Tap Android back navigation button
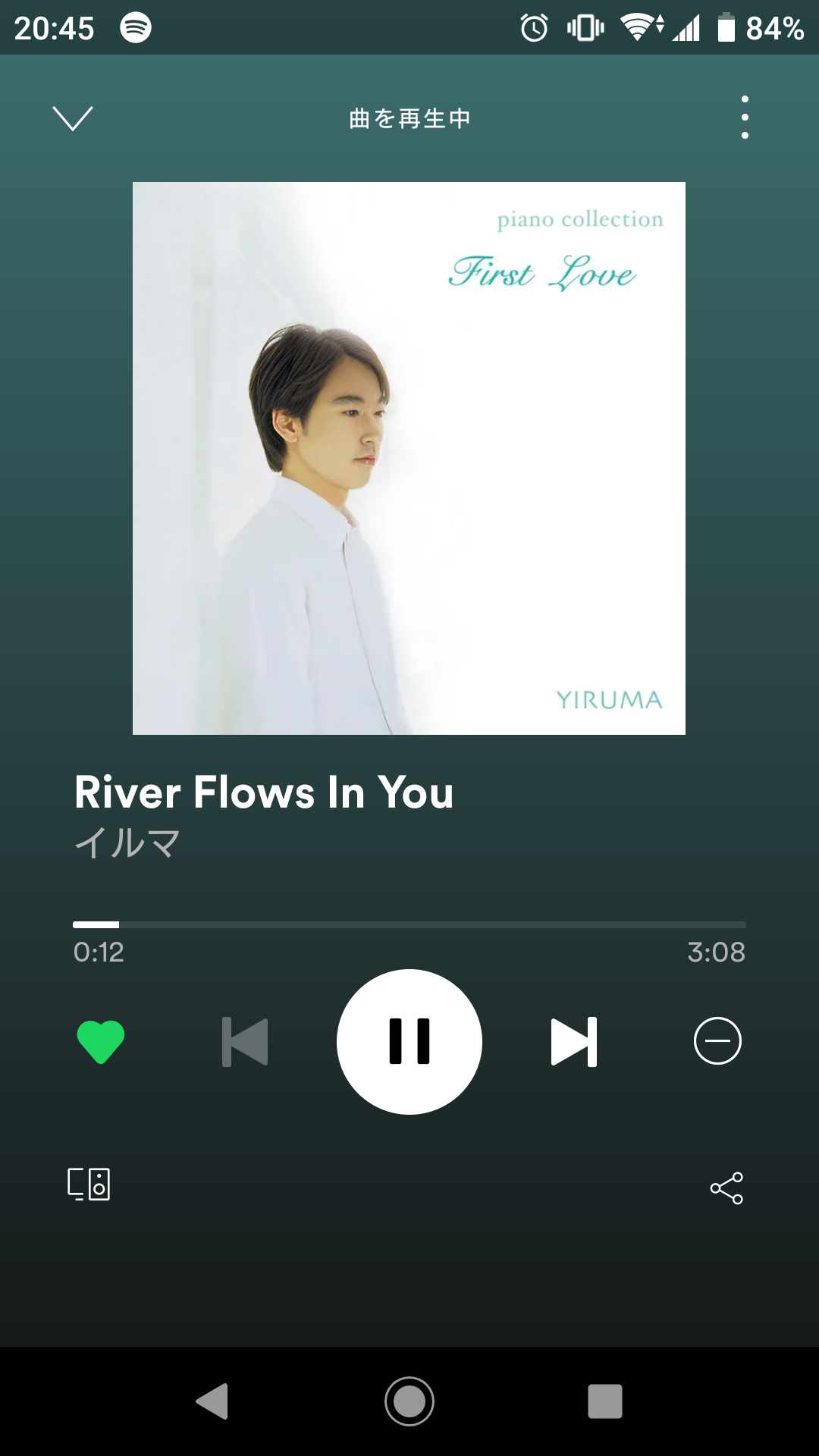Image resolution: width=819 pixels, height=1456 pixels. point(212,1401)
